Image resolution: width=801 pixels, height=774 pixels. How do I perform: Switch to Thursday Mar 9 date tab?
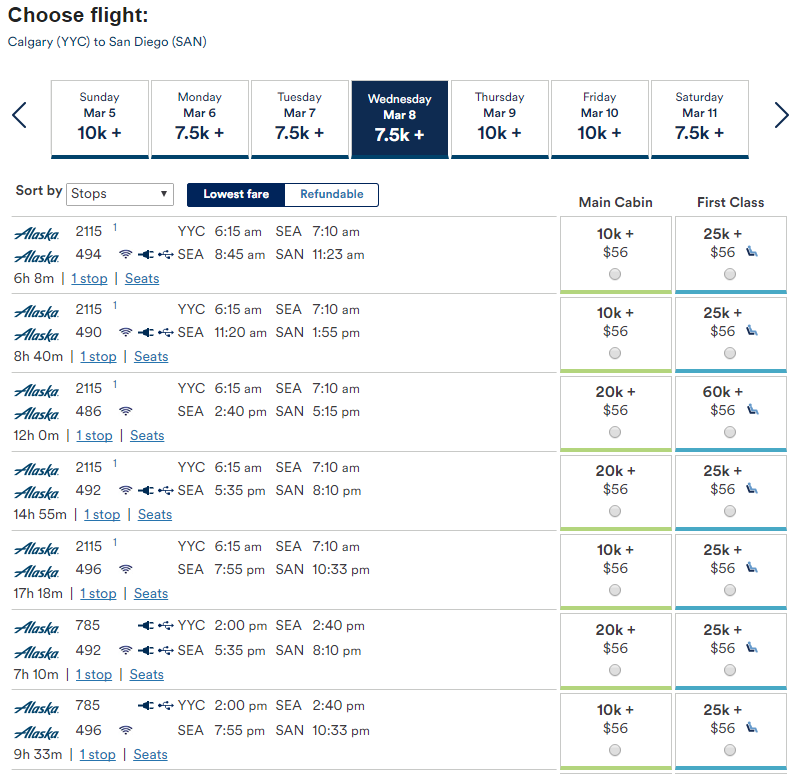[500, 119]
